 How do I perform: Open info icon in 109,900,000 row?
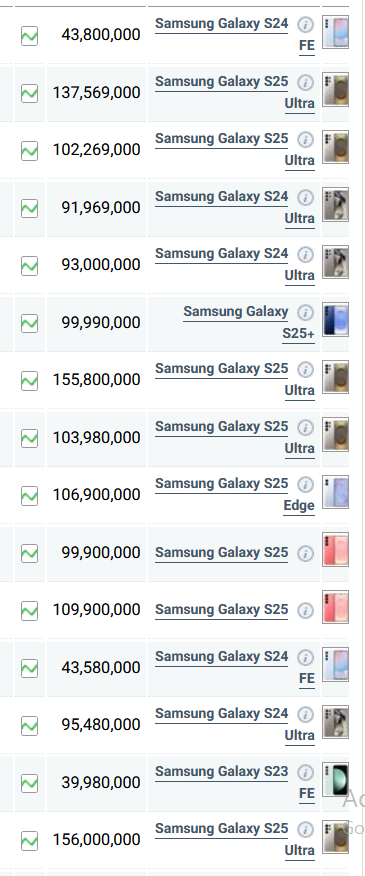[305, 611]
